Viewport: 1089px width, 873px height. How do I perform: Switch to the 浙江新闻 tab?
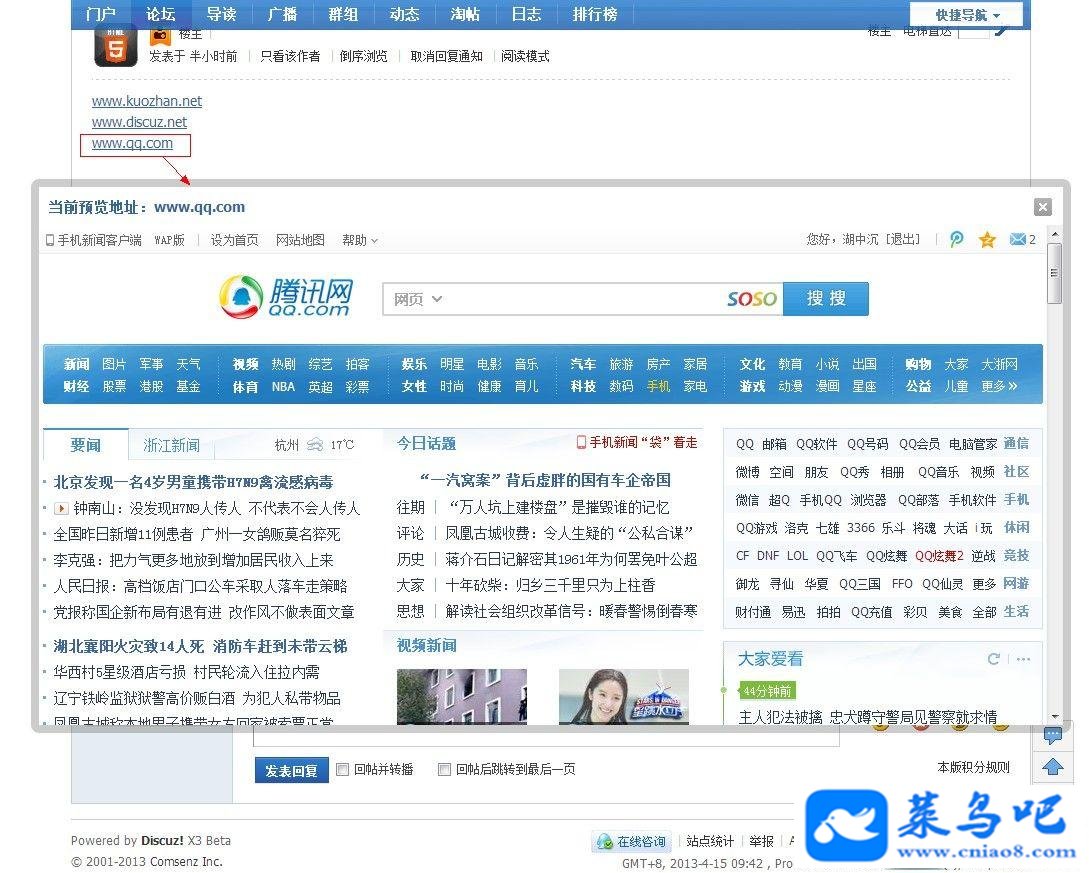click(172, 445)
